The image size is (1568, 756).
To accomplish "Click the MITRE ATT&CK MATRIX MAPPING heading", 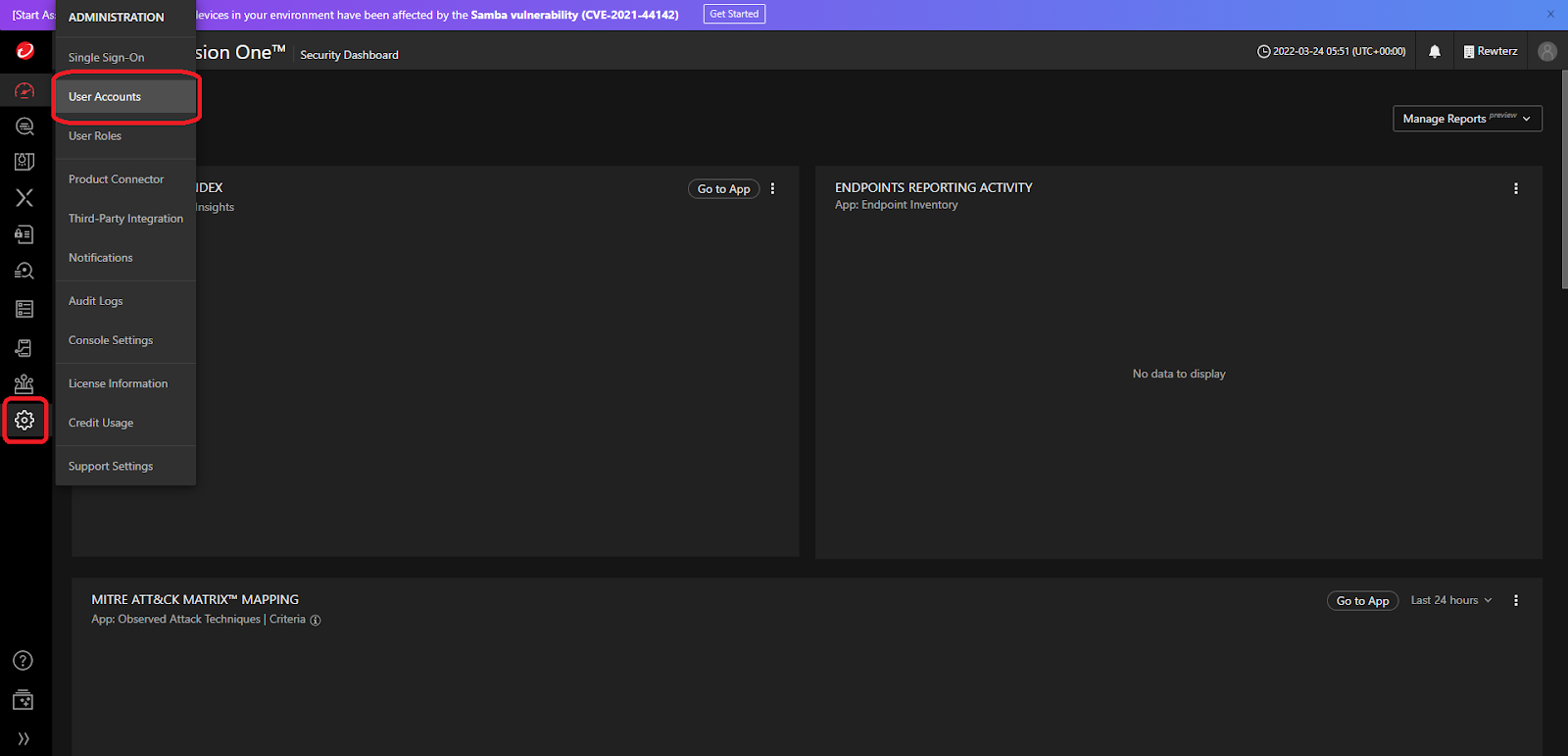I will click(x=195, y=599).
